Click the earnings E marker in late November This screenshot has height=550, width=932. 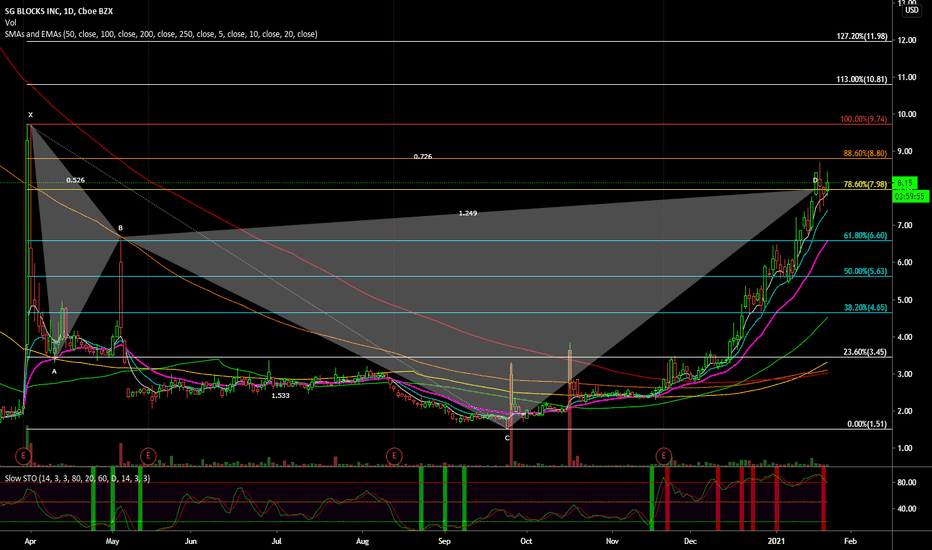pyautogui.click(x=663, y=457)
